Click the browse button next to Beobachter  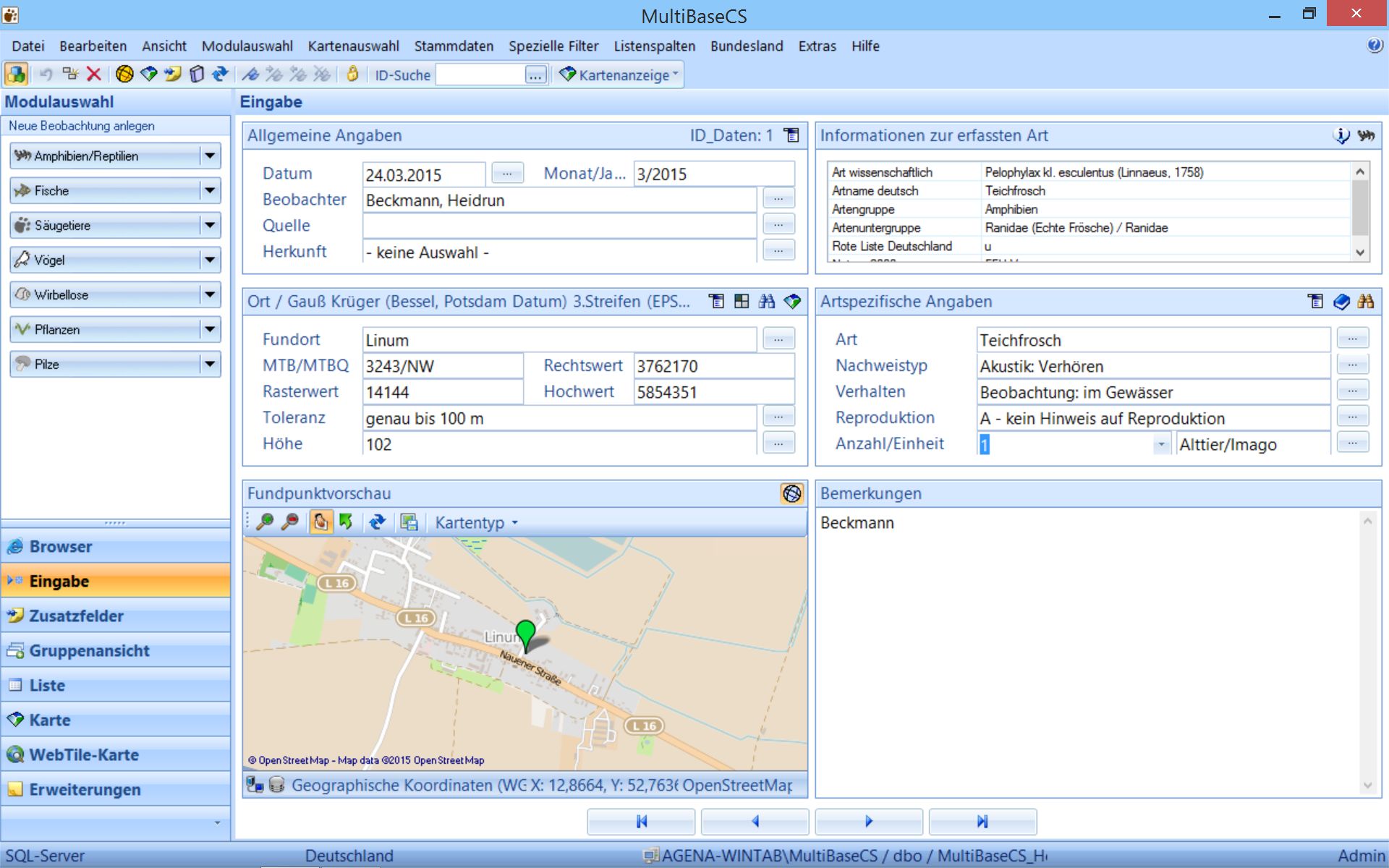pos(778,198)
